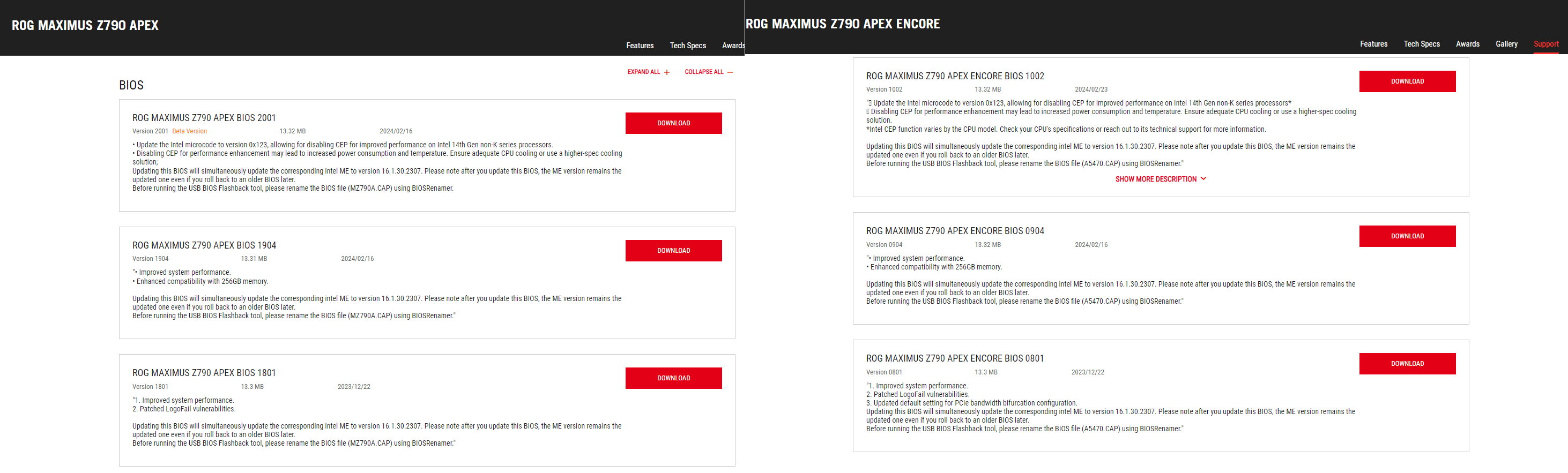Click 'Enhanced compatibility with 256GB memory' in BIOS 0904
This screenshot has width=1568, height=473.
click(934, 267)
